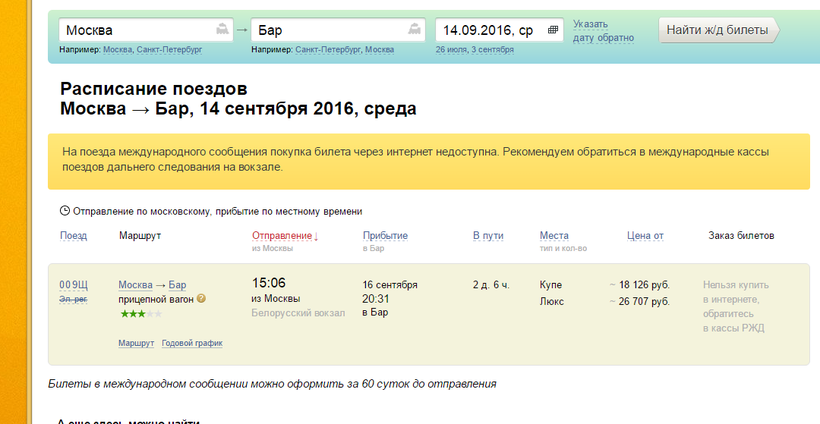The image size is (820, 424).
Task: Choose the 3 сентября example date
Action: (491, 49)
